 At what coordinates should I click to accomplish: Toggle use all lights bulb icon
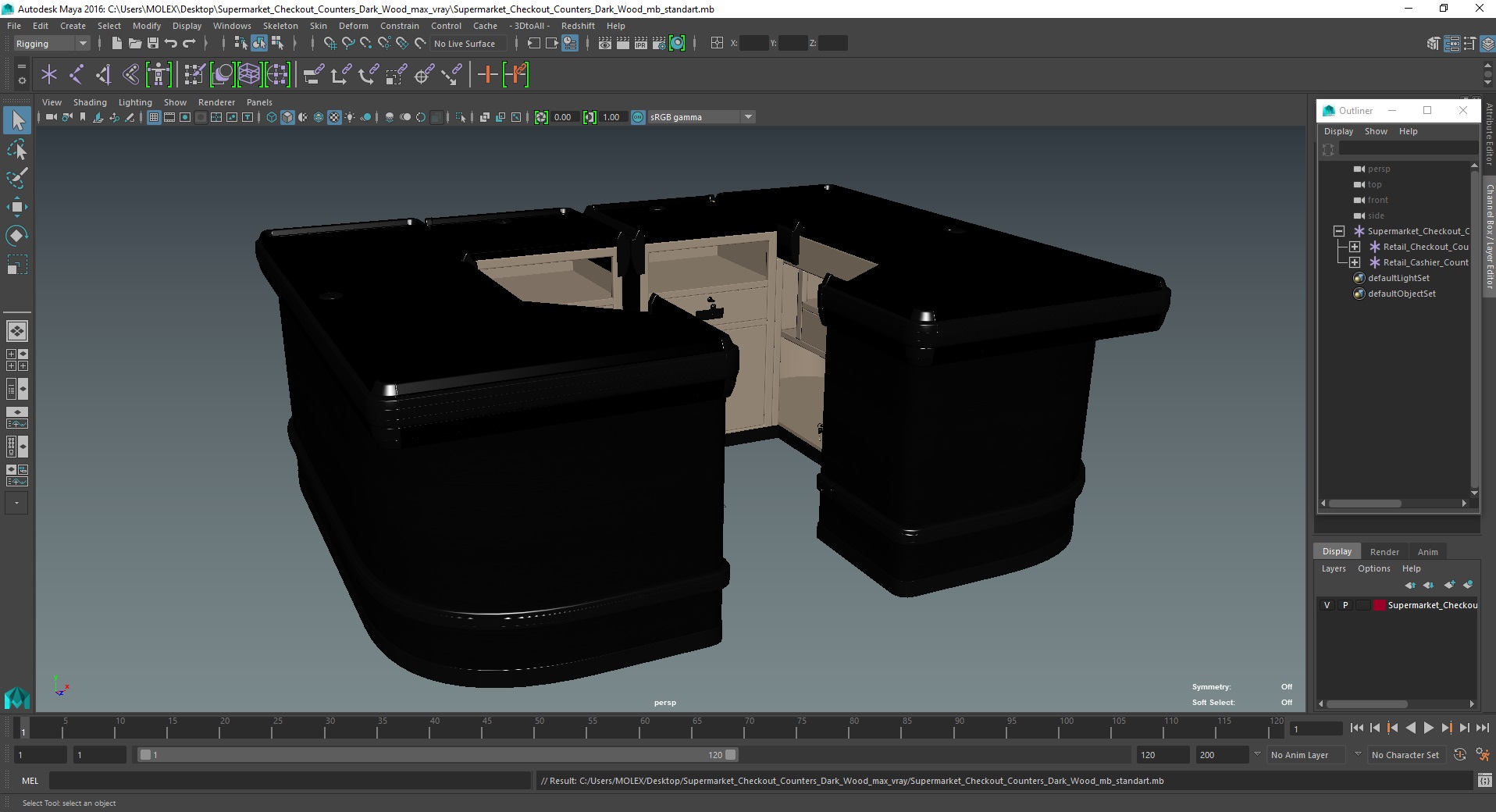[x=350, y=117]
